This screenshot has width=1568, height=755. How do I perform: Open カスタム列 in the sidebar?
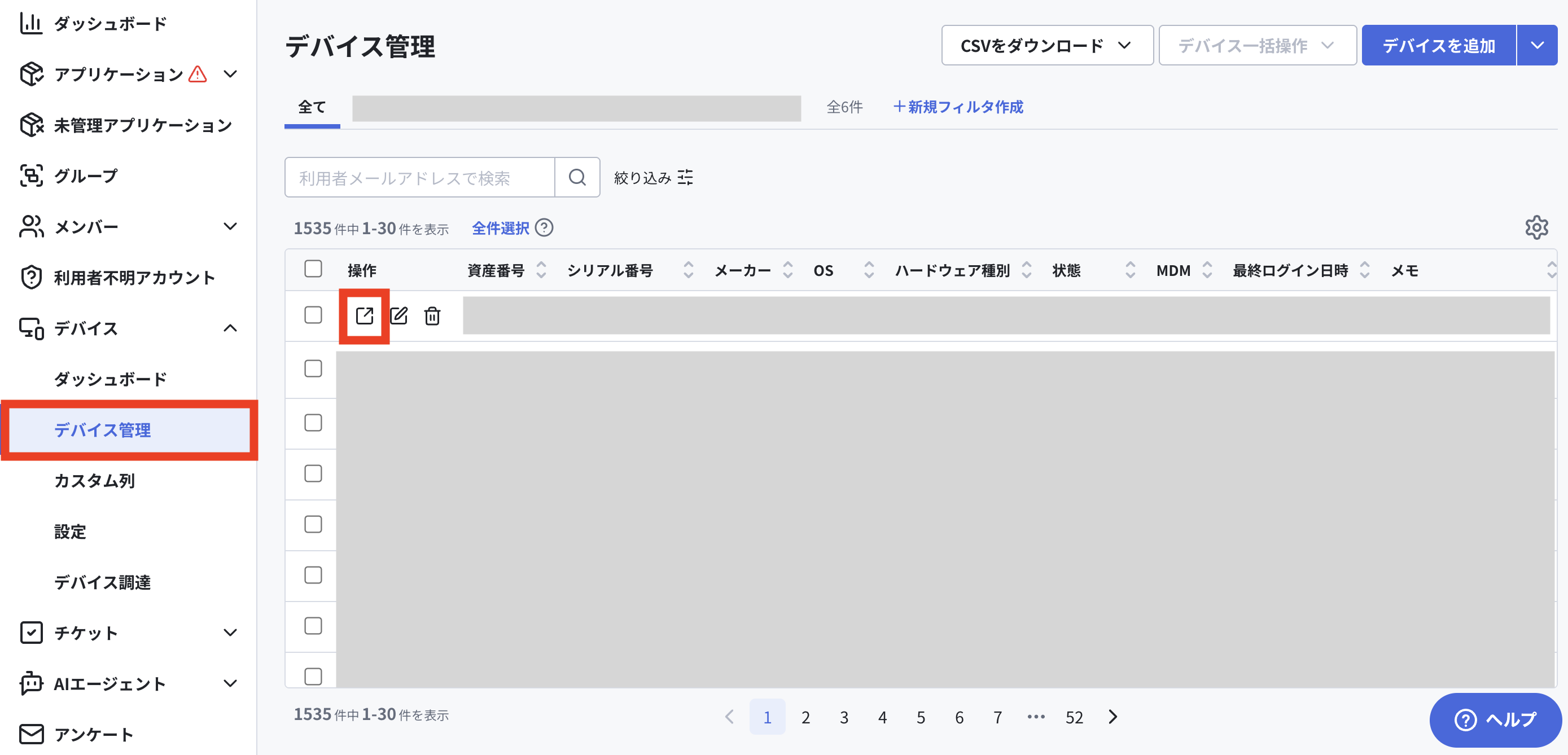click(x=94, y=481)
